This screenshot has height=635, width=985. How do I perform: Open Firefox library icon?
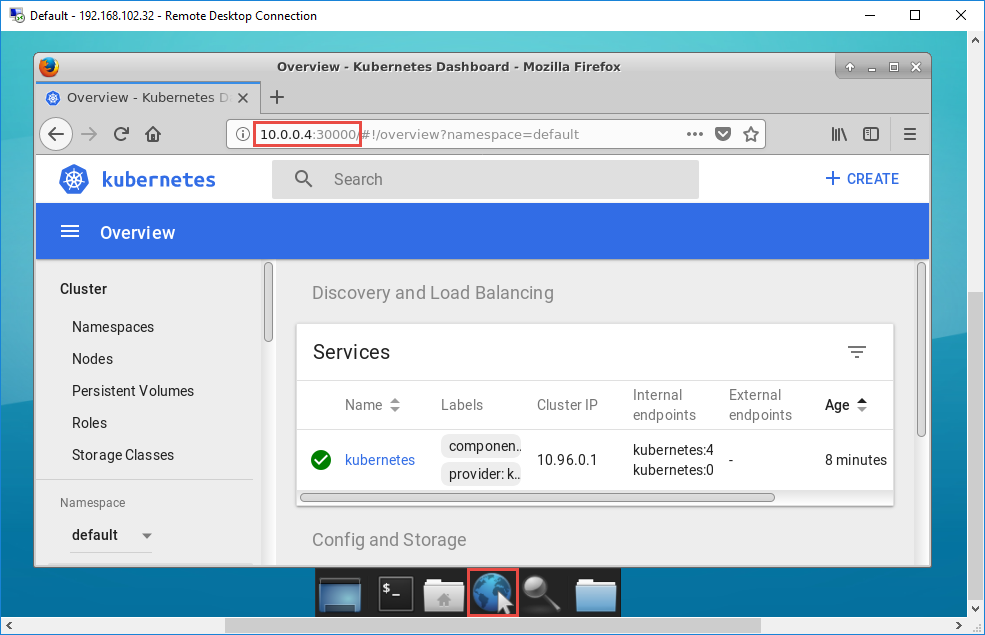tap(839, 134)
